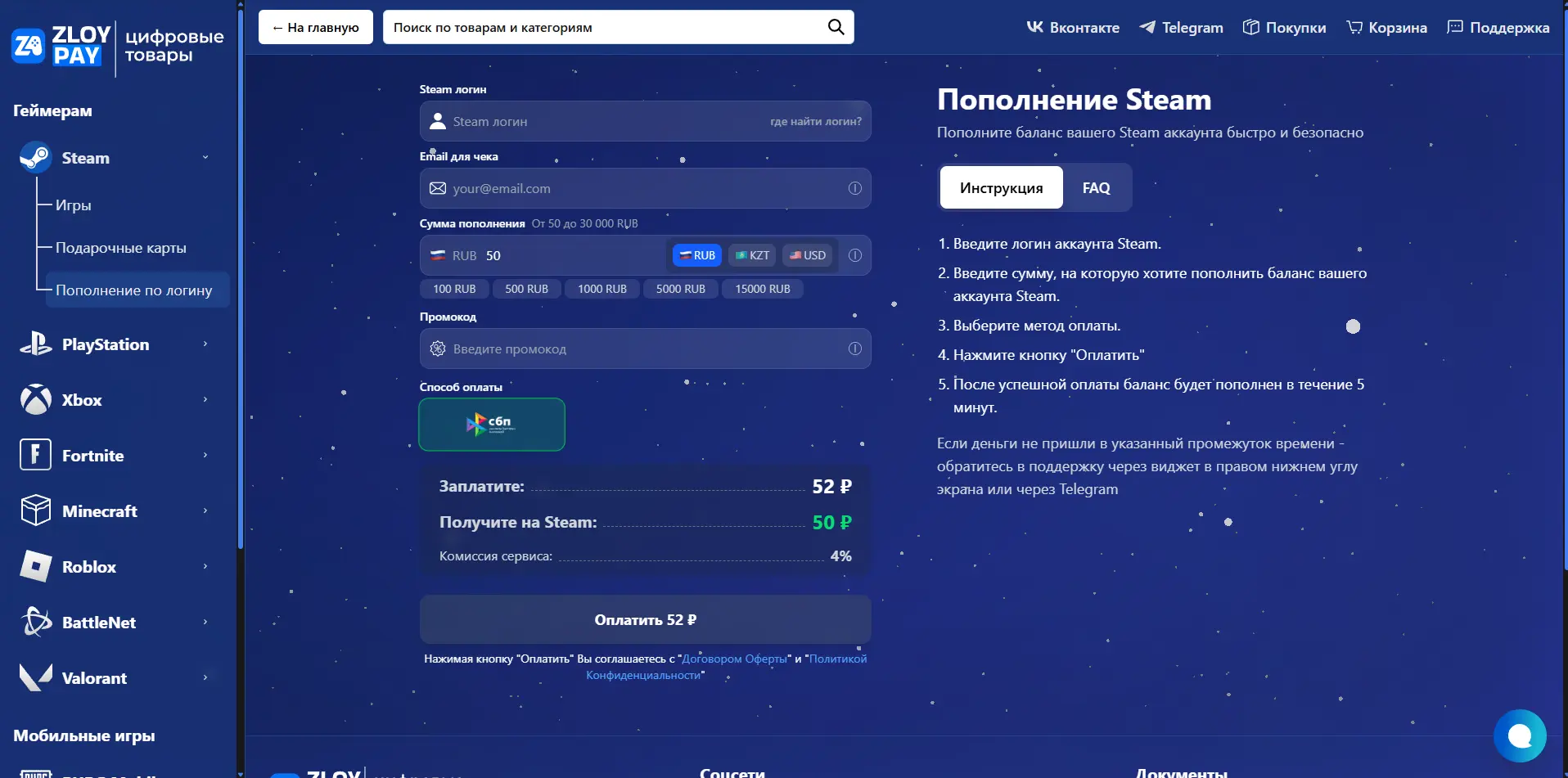Open Игры under Steam
This screenshot has width=1568, height=778.
tap(73, 205)
